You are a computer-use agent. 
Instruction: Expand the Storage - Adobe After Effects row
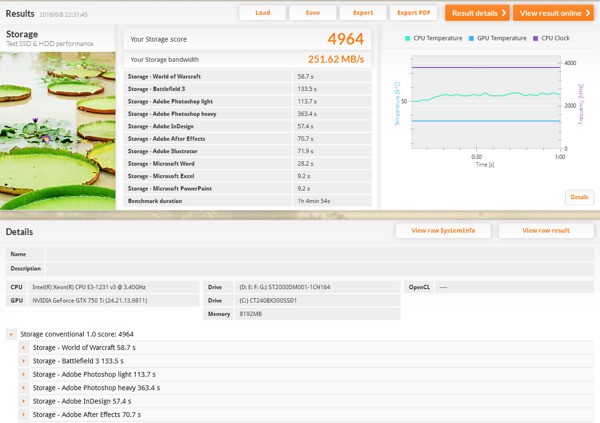24,414
